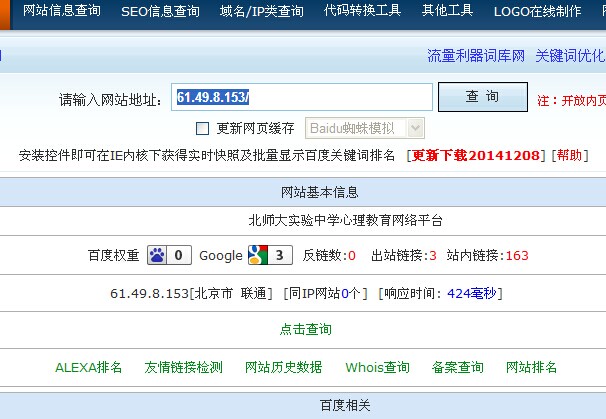Open the 网站历史数据 link
The height and width of the screenshot is (419, 606).
click(283, 367)
